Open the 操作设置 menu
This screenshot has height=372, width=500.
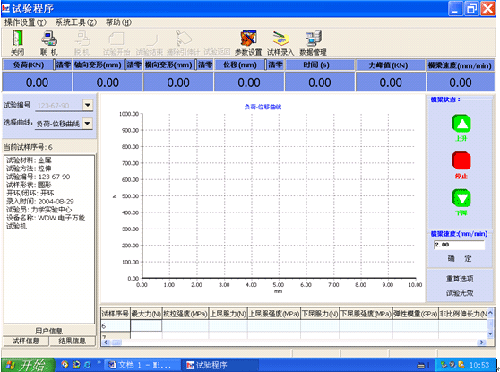25,23
